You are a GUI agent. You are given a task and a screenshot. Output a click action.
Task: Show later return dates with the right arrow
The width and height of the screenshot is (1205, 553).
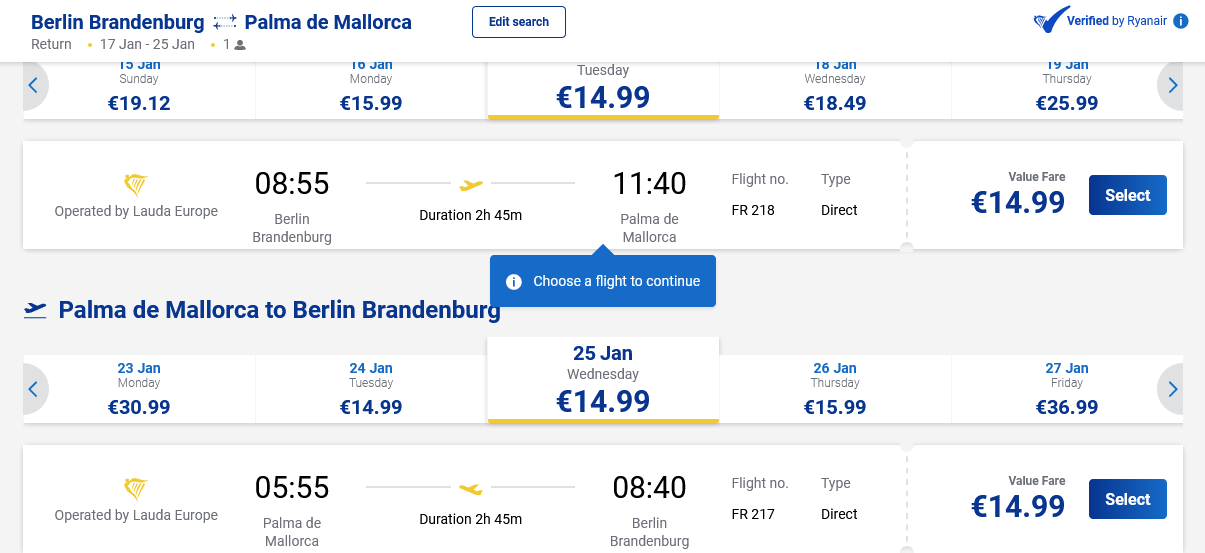click(1172, 389)
